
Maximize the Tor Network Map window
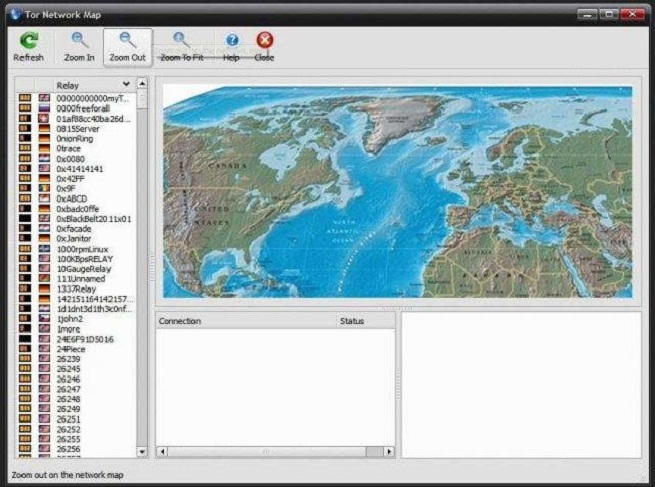(x=609, y=13)
